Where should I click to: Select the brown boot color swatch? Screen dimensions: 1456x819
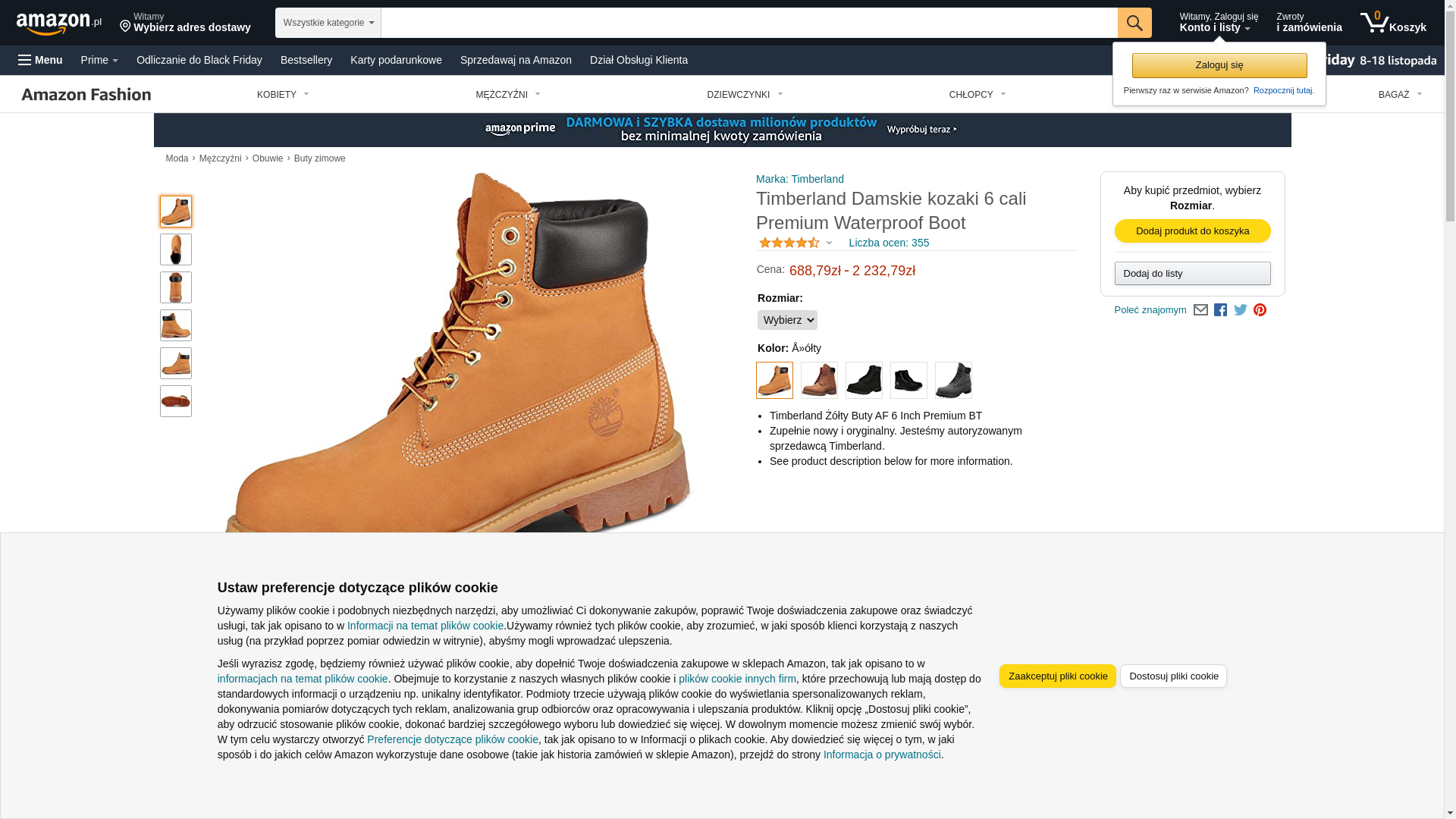pyautogui.click(x=819, y=380)
